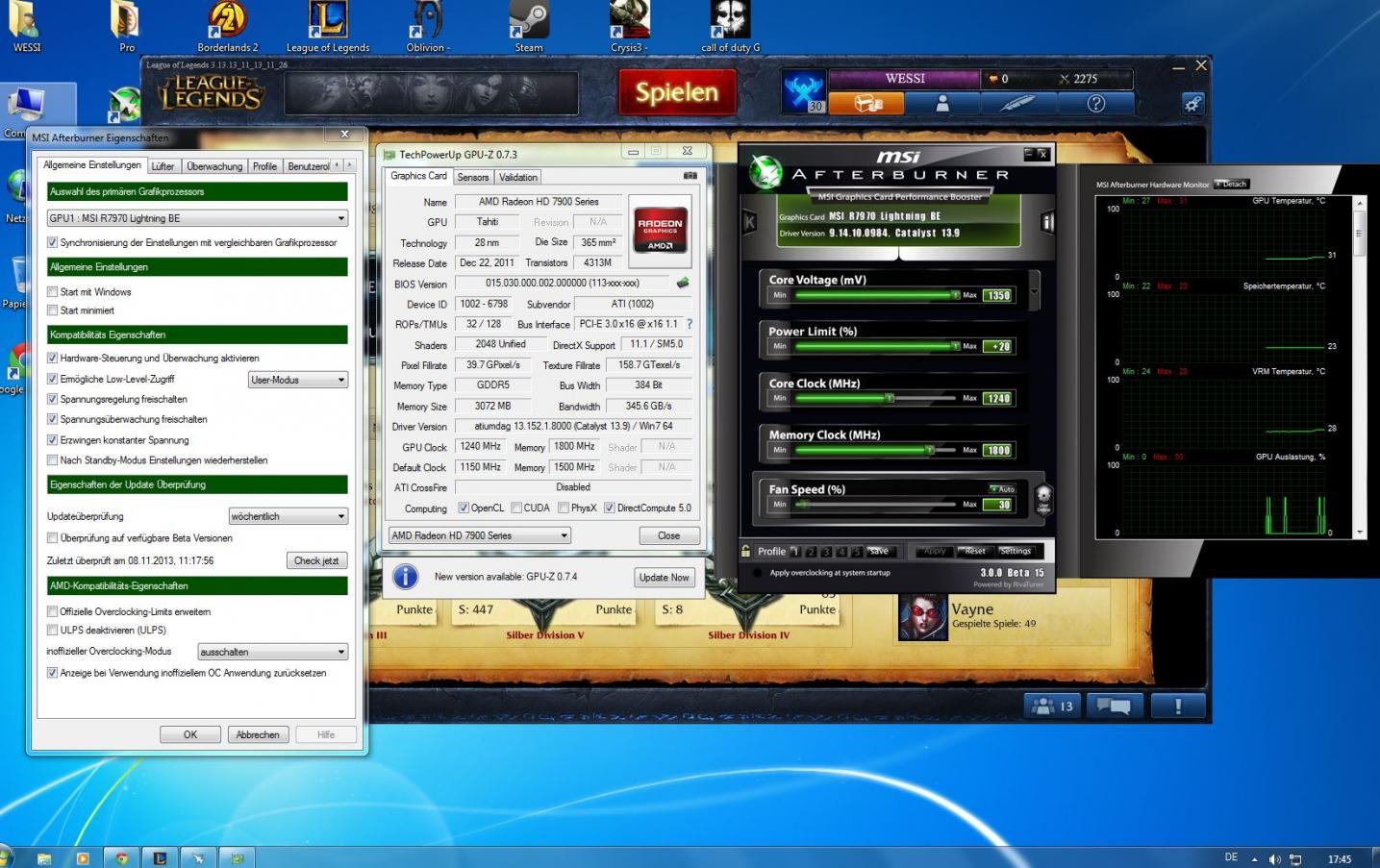Toggle 'Start minimiert' checkbox
Viewport: 1380px width, 868px height.
52,310
